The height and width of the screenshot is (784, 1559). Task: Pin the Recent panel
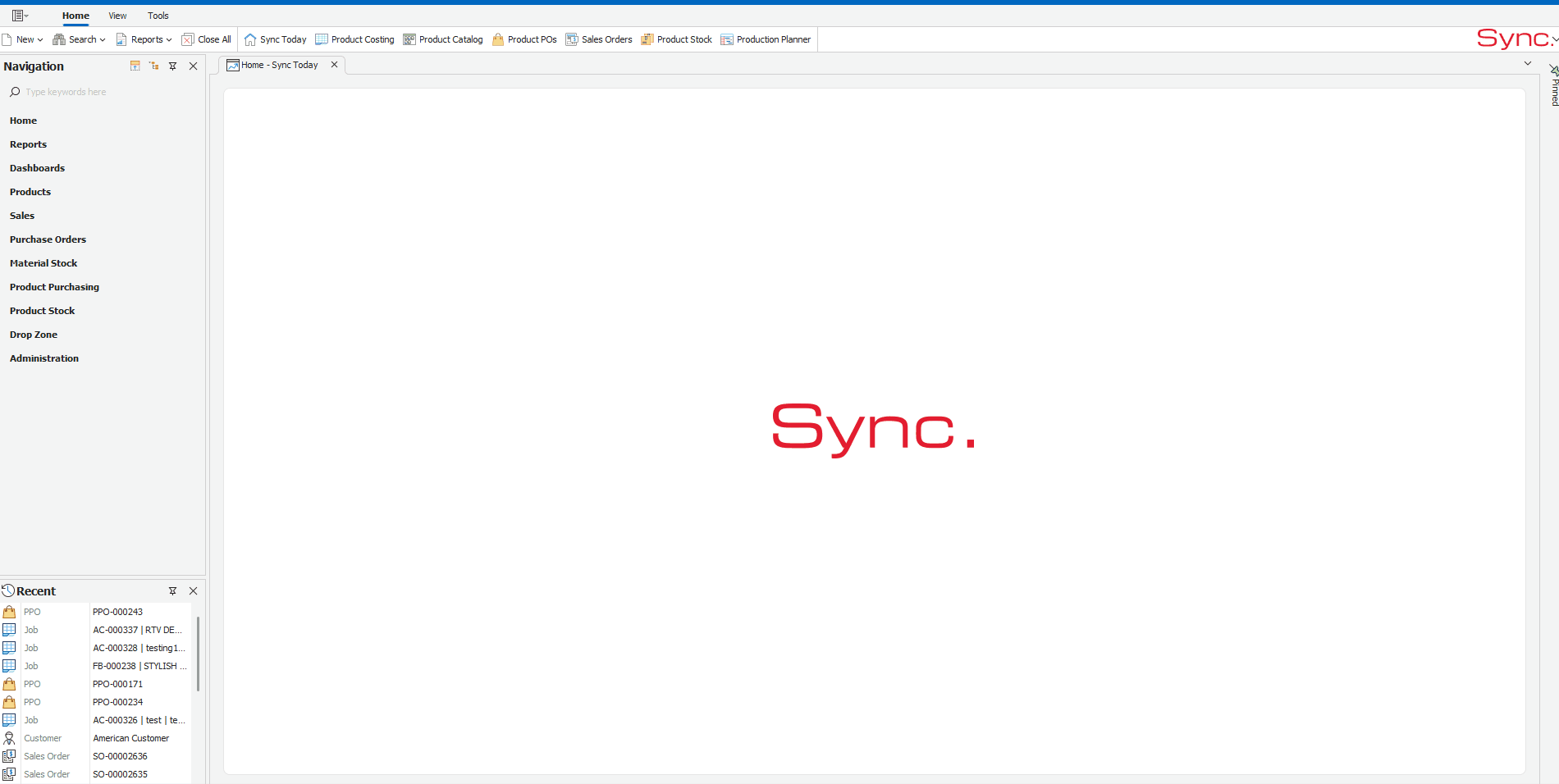click(x=173, y=590)
